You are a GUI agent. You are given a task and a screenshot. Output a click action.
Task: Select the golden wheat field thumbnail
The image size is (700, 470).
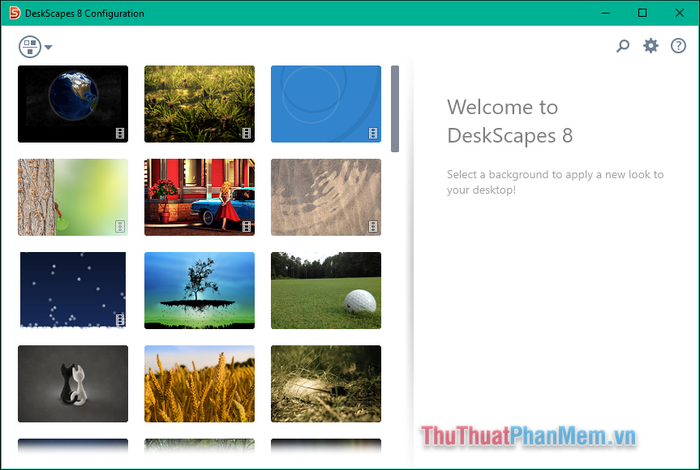tap(200, 384)
